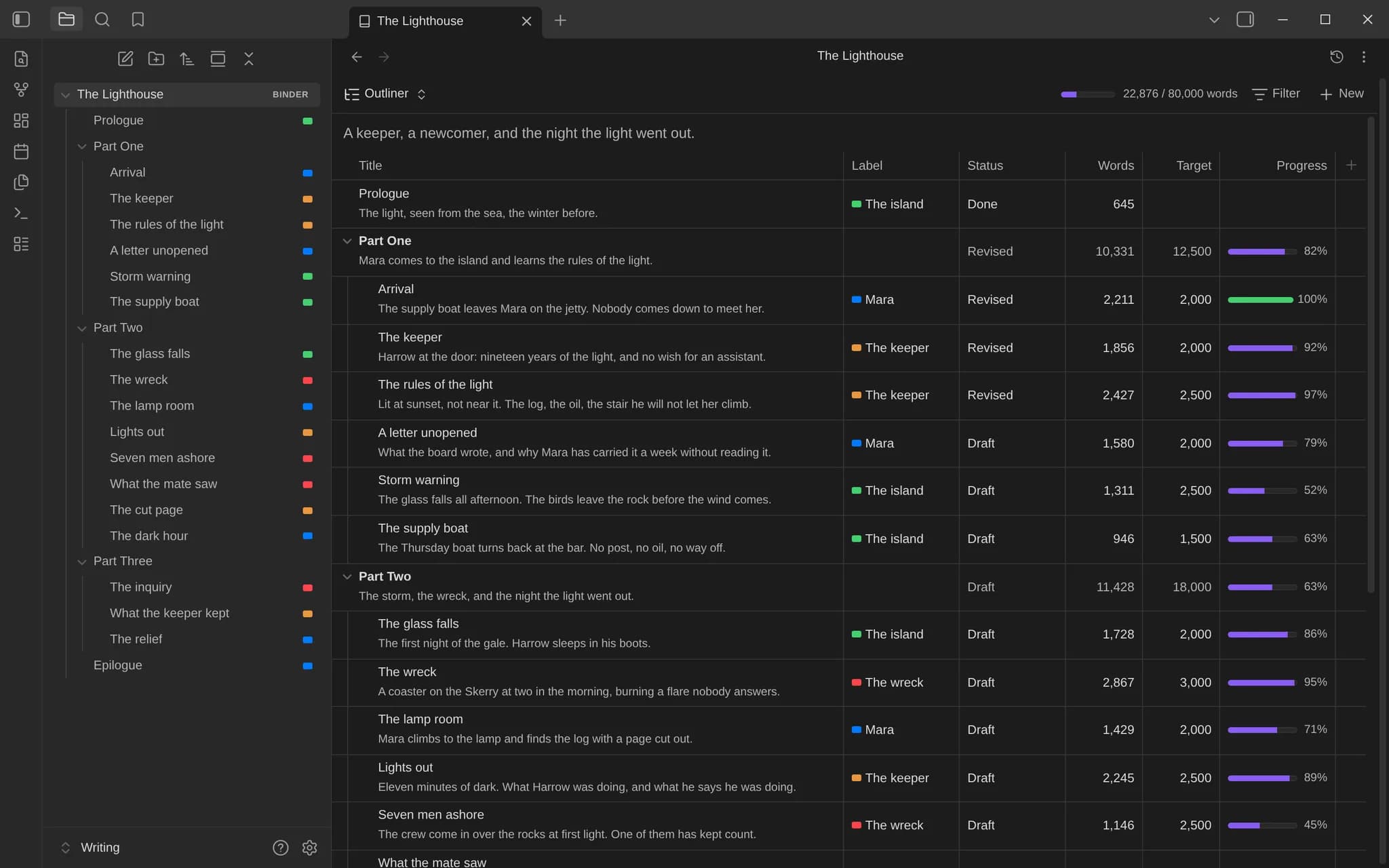The image size is (1389, 868).
Task: Open the bookmarks pane icon
Action: [x=138, y=20]
